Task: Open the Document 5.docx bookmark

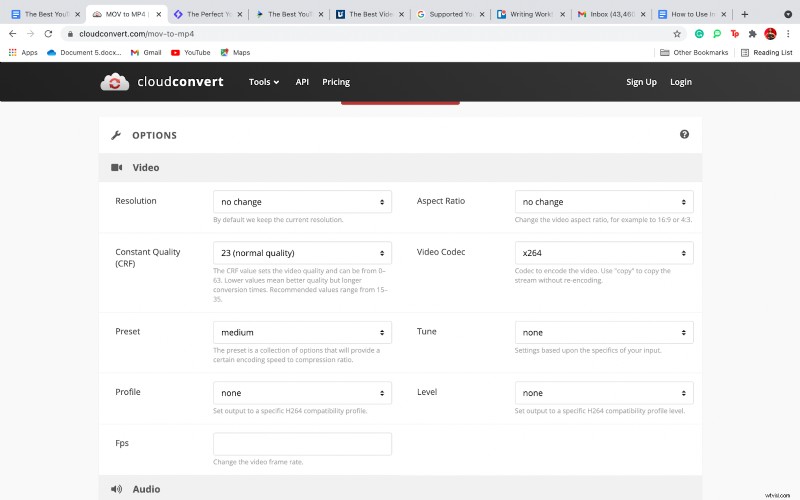Action: 84,53
